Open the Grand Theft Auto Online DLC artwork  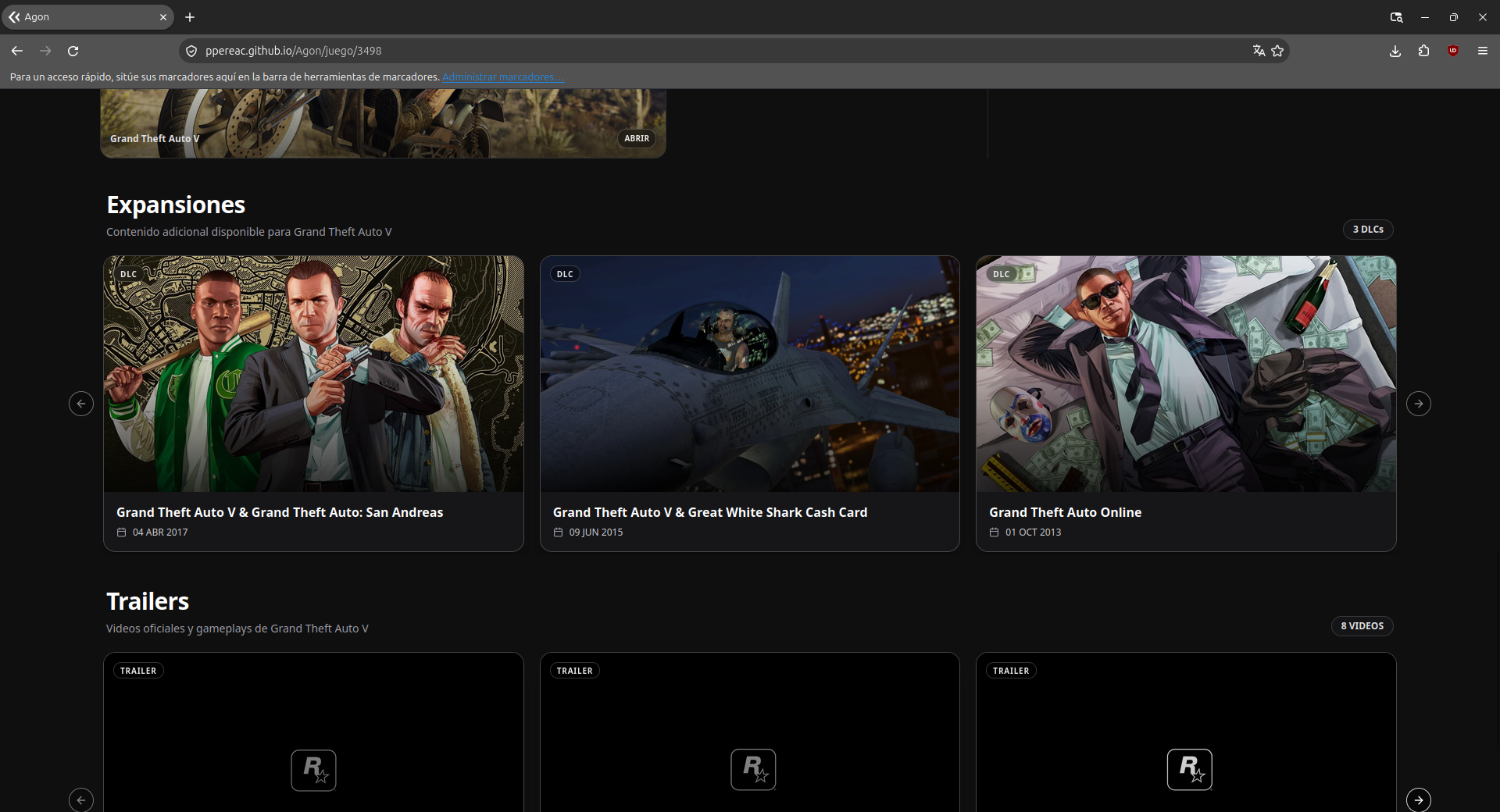pyautogui.click(x=1186, y=374)
